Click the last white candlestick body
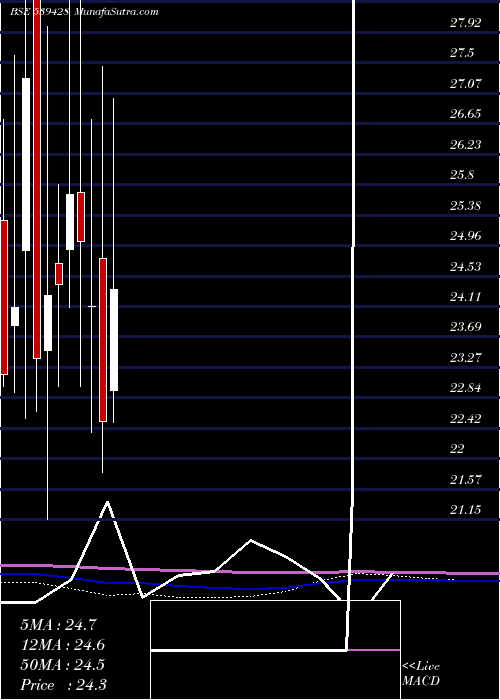500x700 pixels. [114, 340]
